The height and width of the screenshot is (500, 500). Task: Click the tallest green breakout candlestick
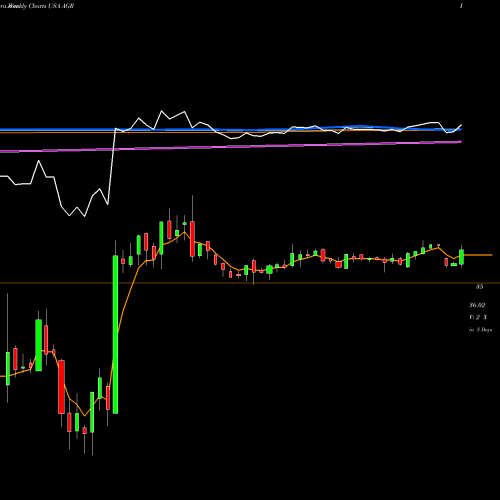[x=115, y=335]
